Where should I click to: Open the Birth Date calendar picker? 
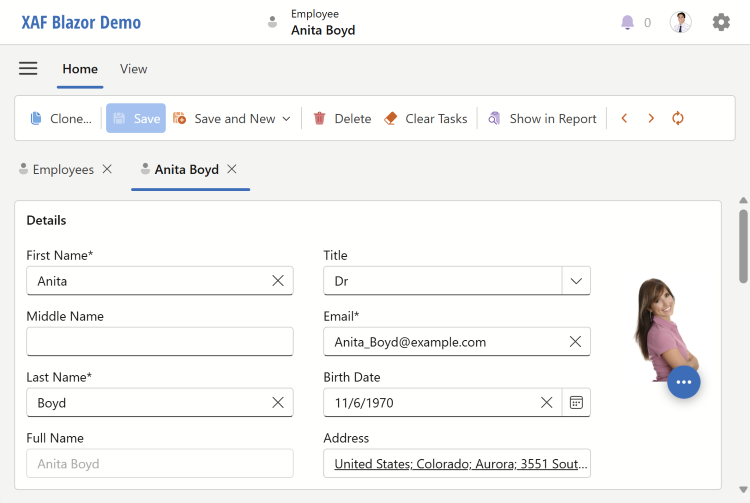pos(576,402)
